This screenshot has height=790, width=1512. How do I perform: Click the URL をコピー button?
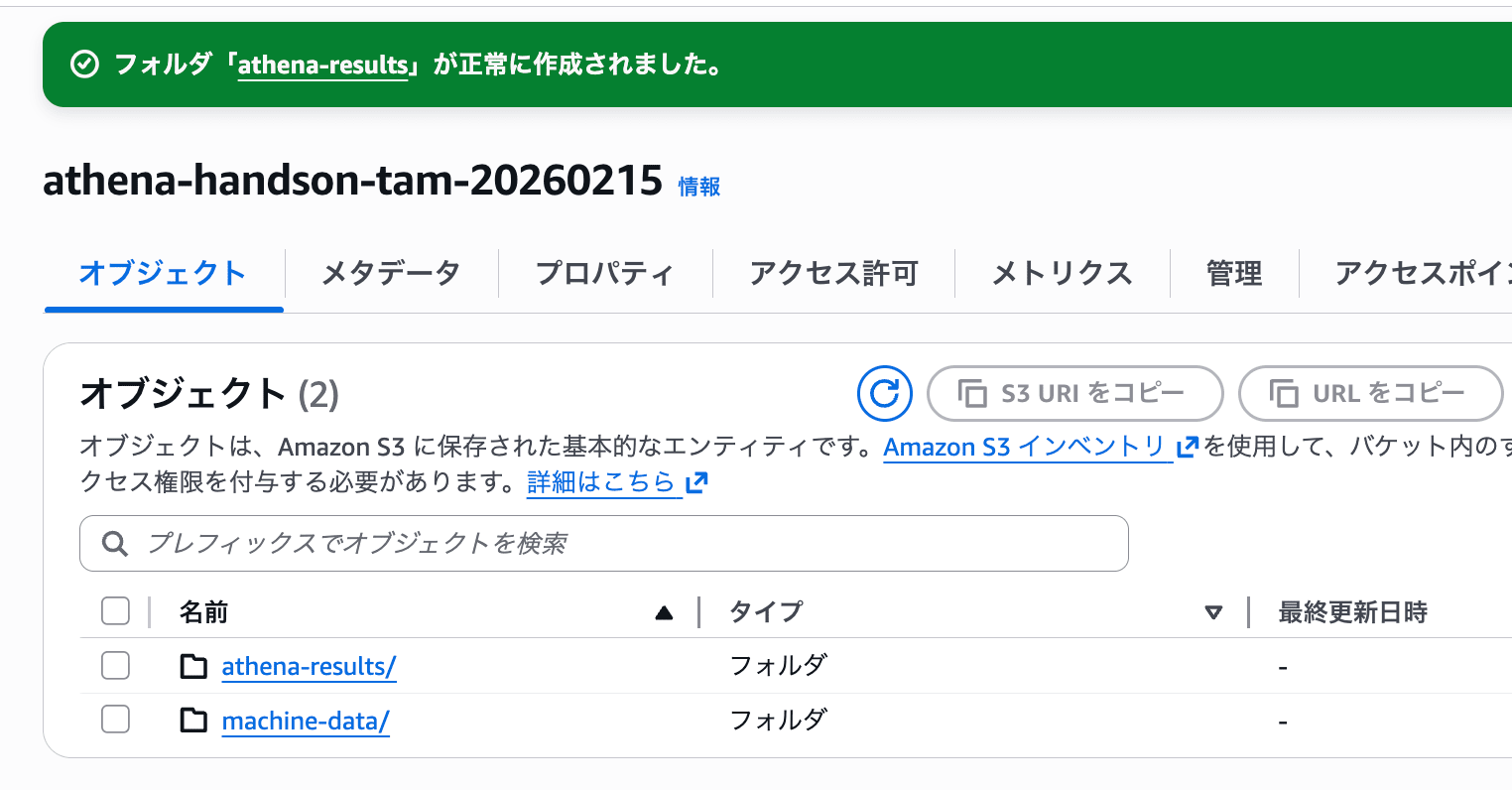click(1370, 394)
